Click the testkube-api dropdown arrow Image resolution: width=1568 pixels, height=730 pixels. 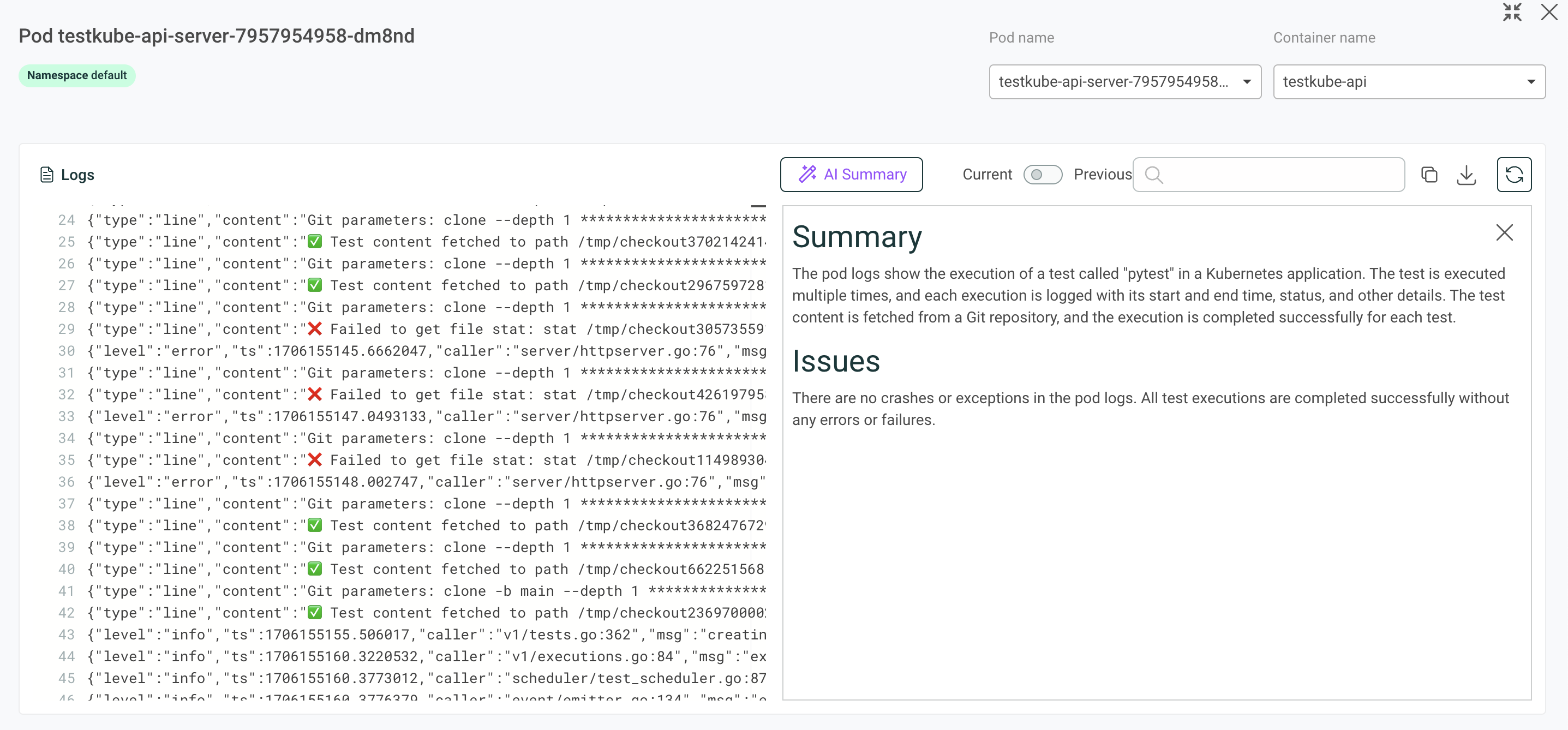[x=1530, y=82]
